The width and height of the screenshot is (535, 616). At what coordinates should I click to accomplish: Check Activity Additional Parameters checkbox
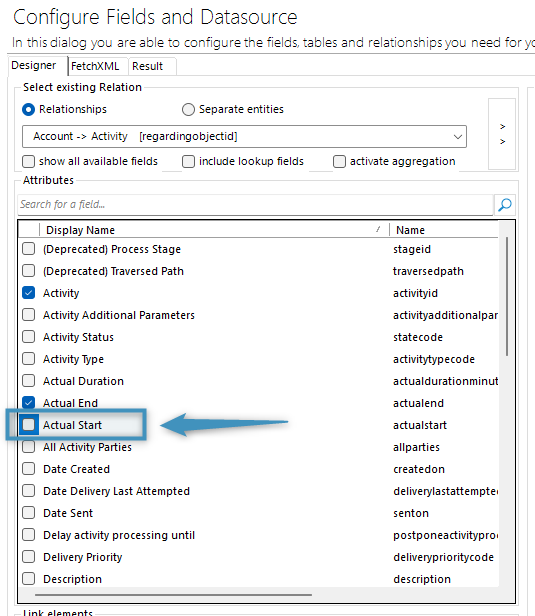28,315
